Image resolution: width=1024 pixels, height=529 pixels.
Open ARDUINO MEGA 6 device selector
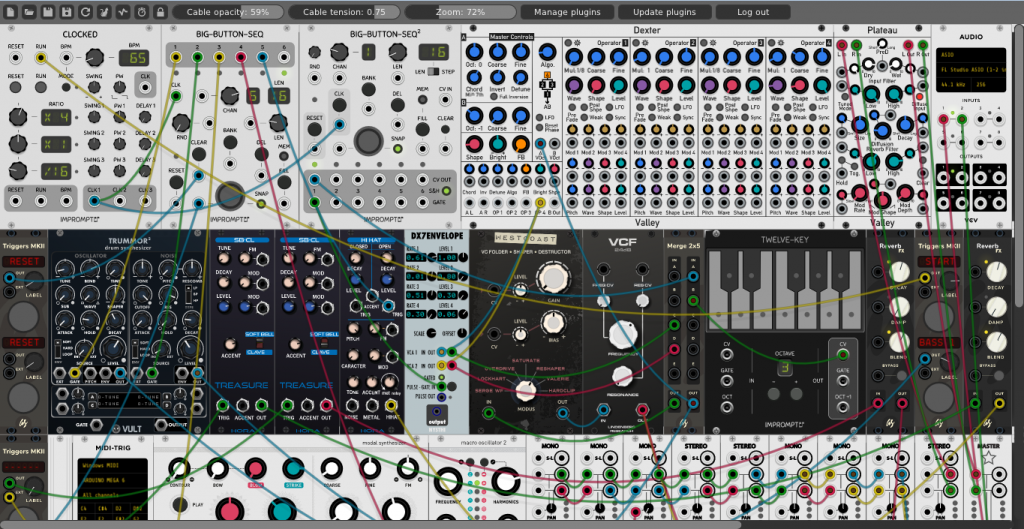click(x=112, y=480)
